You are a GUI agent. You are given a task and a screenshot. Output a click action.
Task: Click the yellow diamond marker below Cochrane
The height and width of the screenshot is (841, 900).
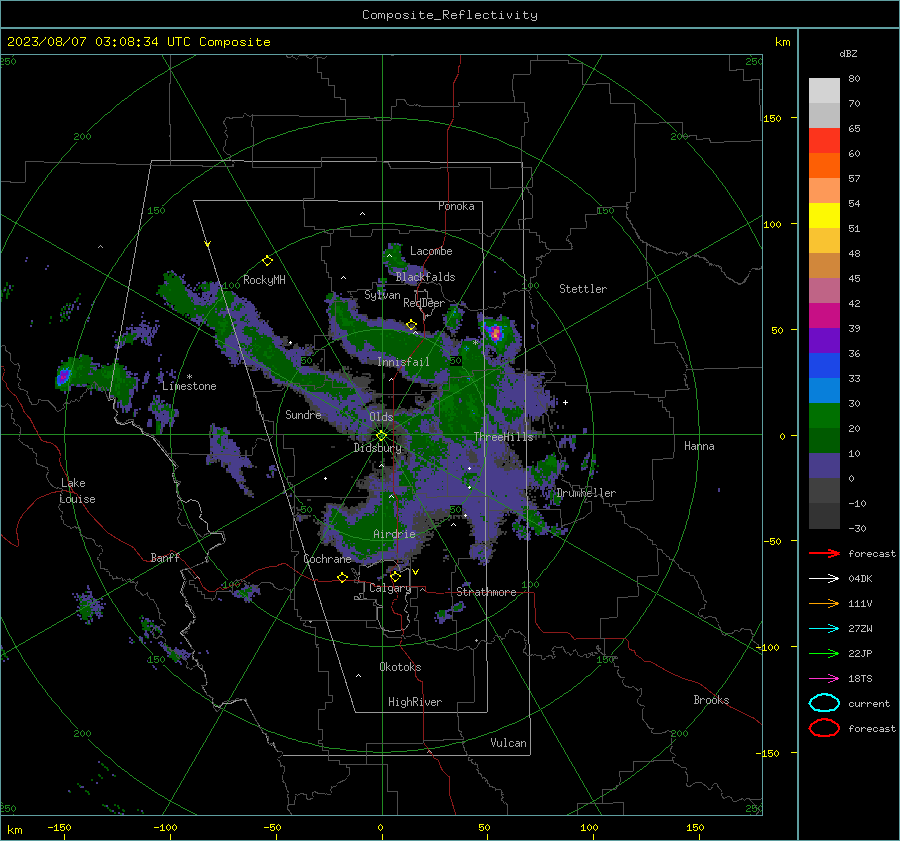(342, 577)
